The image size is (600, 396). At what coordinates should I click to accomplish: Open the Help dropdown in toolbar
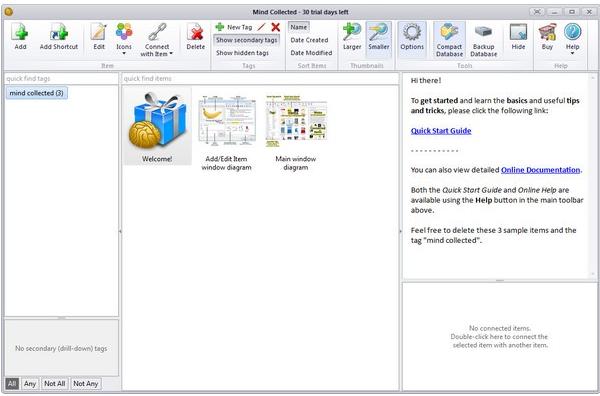[572, 39]
